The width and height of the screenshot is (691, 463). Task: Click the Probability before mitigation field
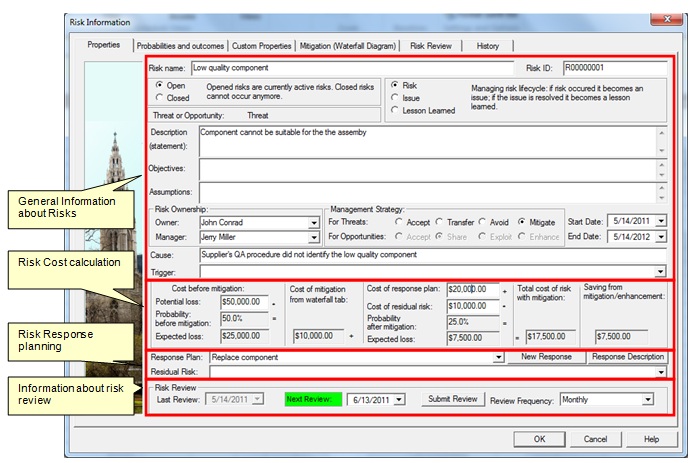coord(244,319)
